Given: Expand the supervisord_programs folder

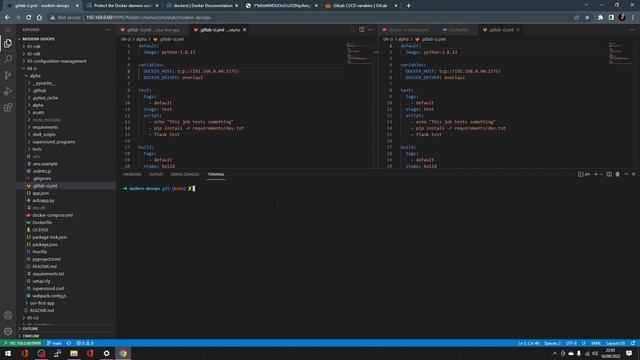Looking at the screenshot, I should pyautogui.click(x=53, y=142).
